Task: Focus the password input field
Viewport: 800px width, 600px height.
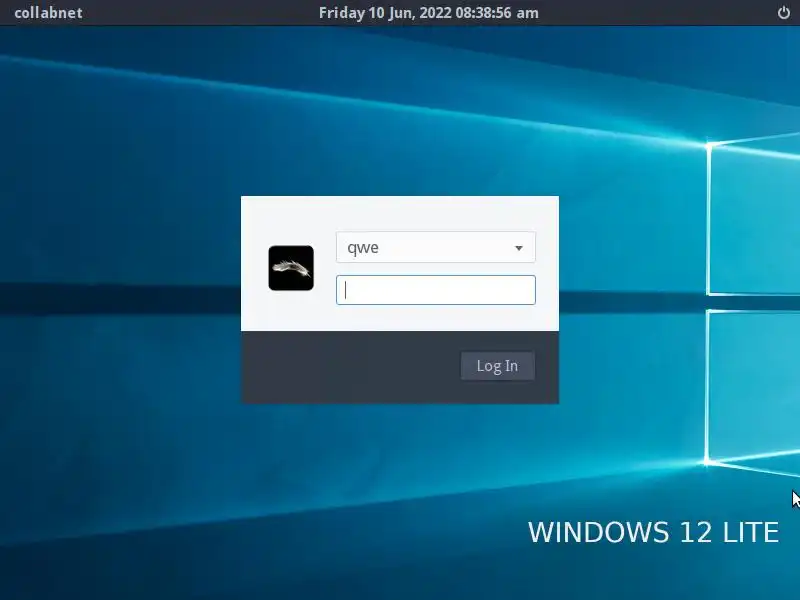Action: [x=436, y=290]
